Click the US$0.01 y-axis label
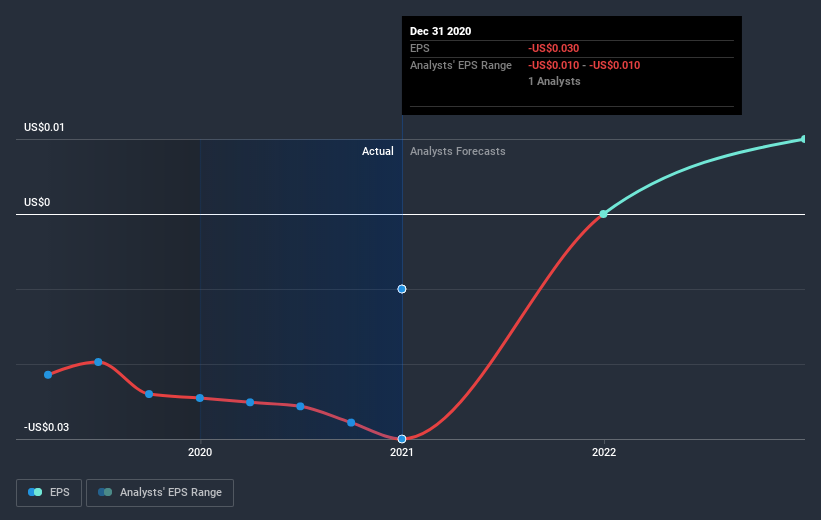Viewport: 821px width, 520px height. pos(44,127)
